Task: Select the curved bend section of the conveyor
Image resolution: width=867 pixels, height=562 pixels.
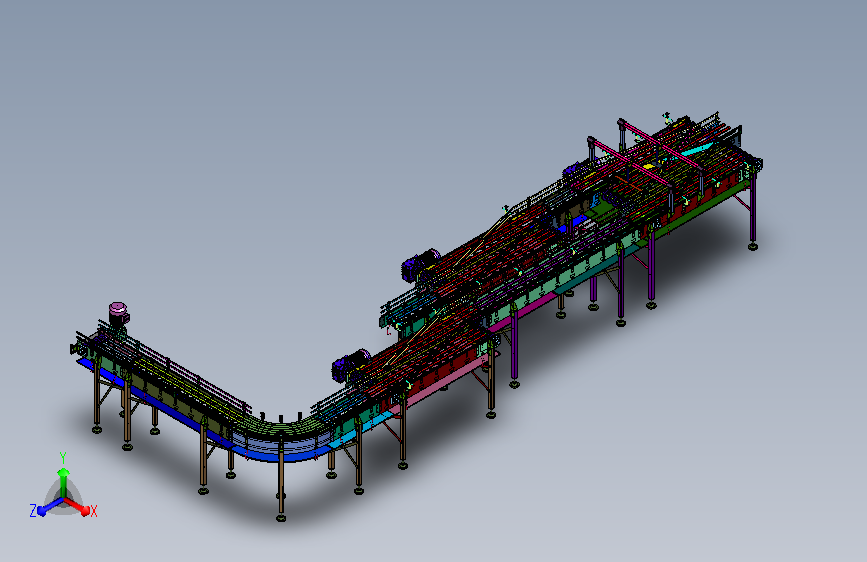Action: 279,437
